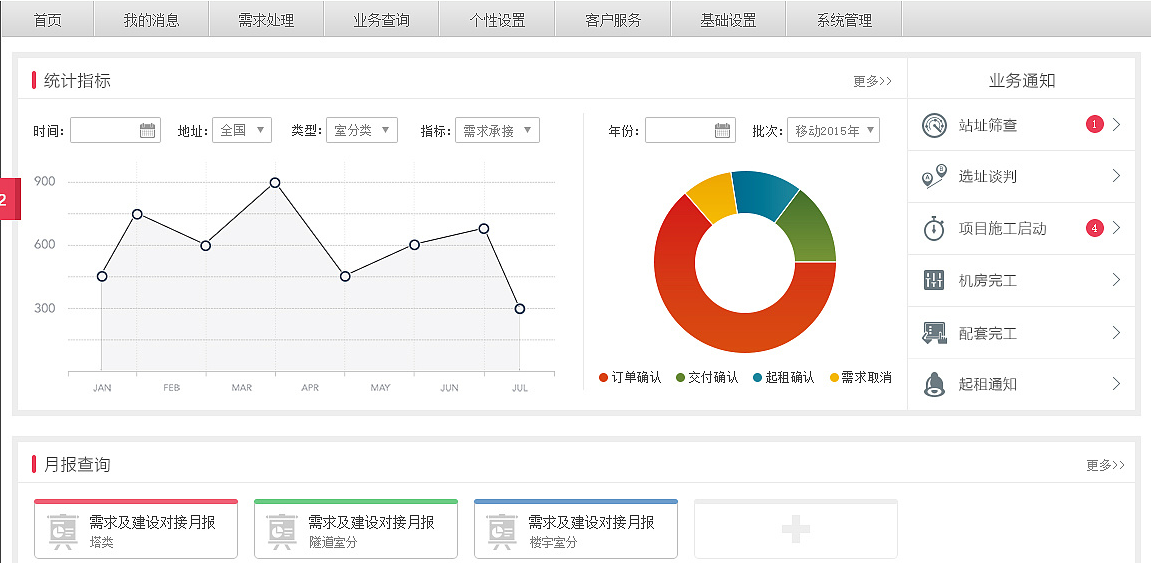Screen dimensions: 1151x563
Task: Toggle 订单确认 legend item in donut chart
Action: tap(630, 377)
